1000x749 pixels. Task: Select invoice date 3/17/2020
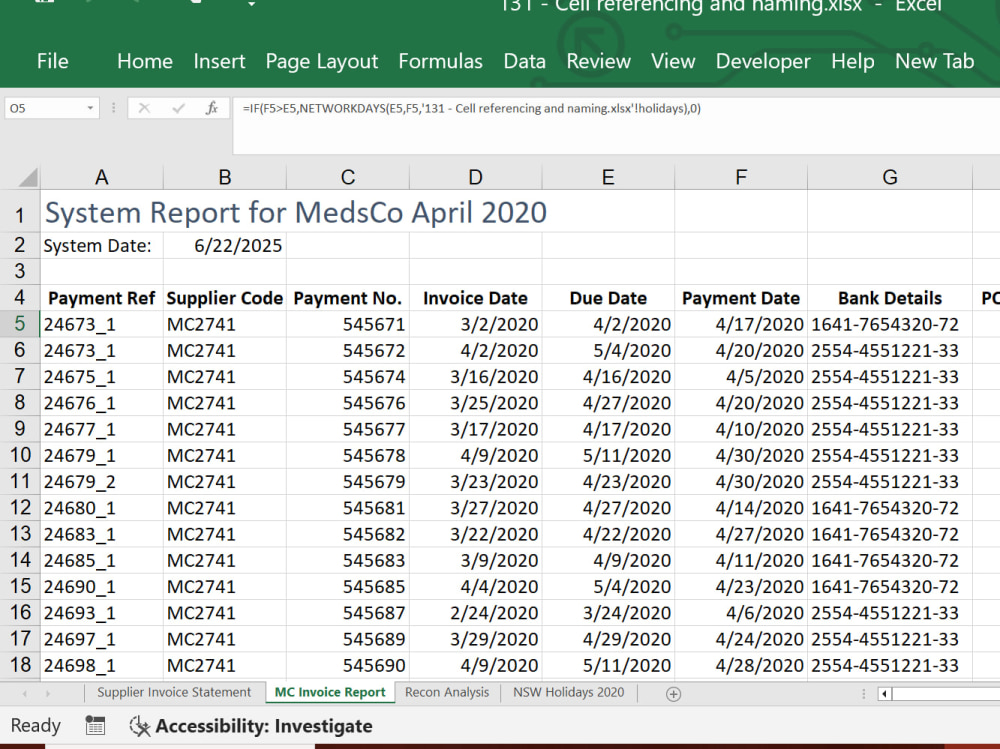pyautogui.click(x=475, y=429)
